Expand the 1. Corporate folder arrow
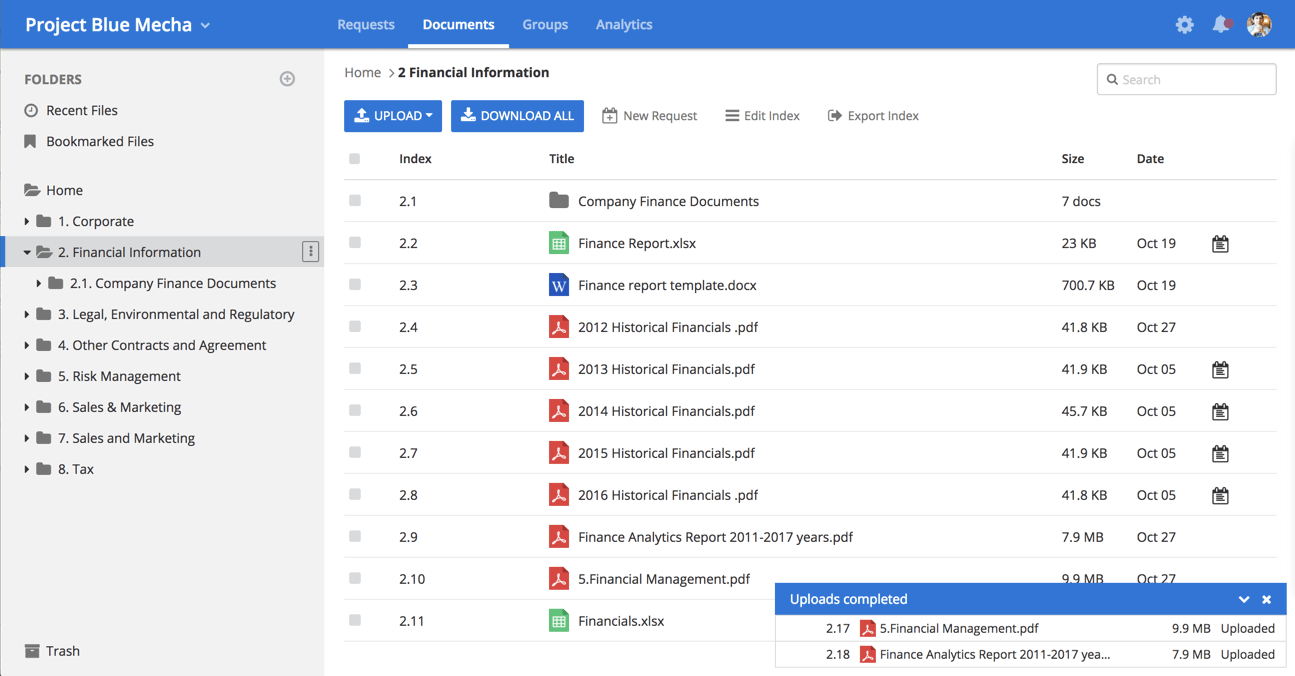 click(27, 222)
